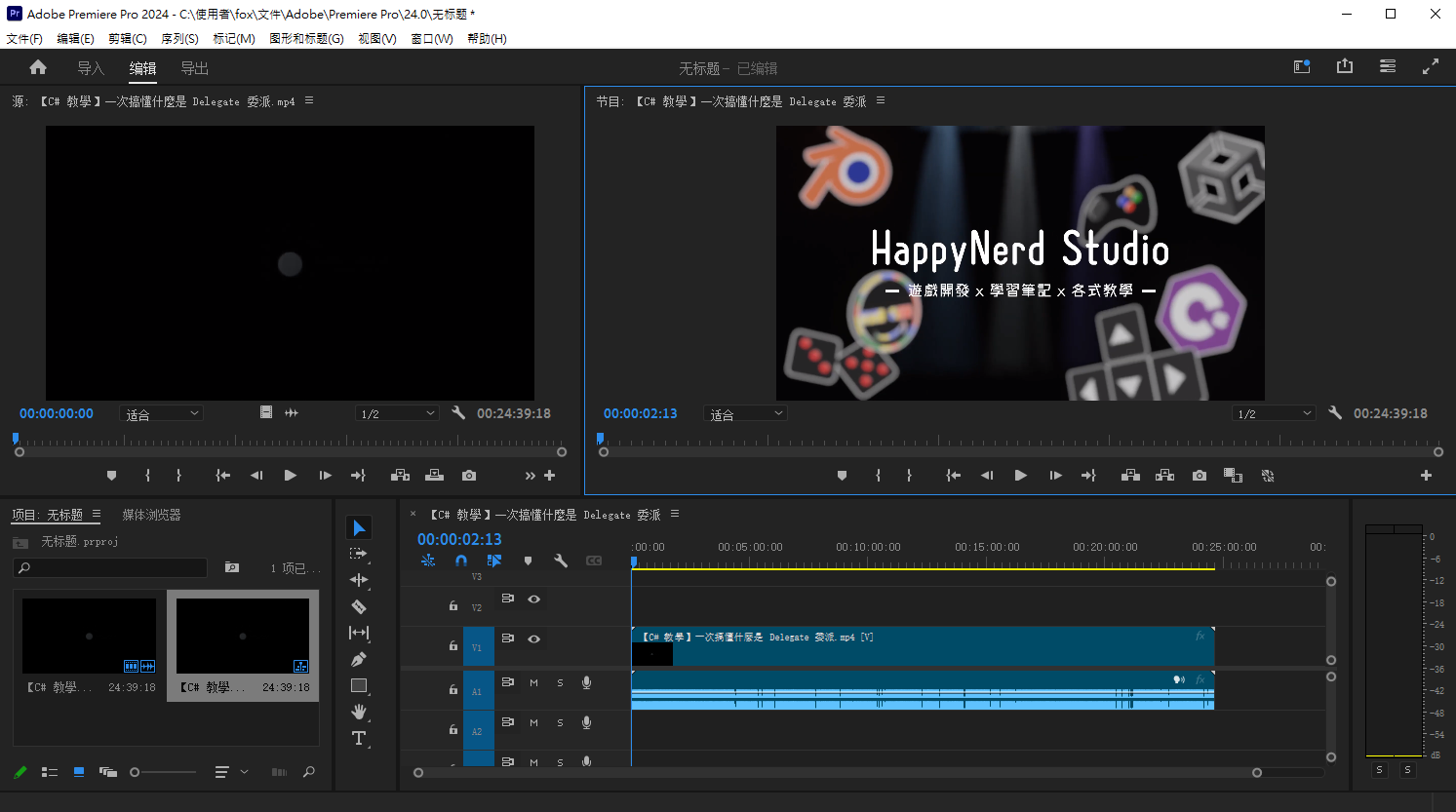Open the Quick Export share icon

click(x=1345, y=66)
